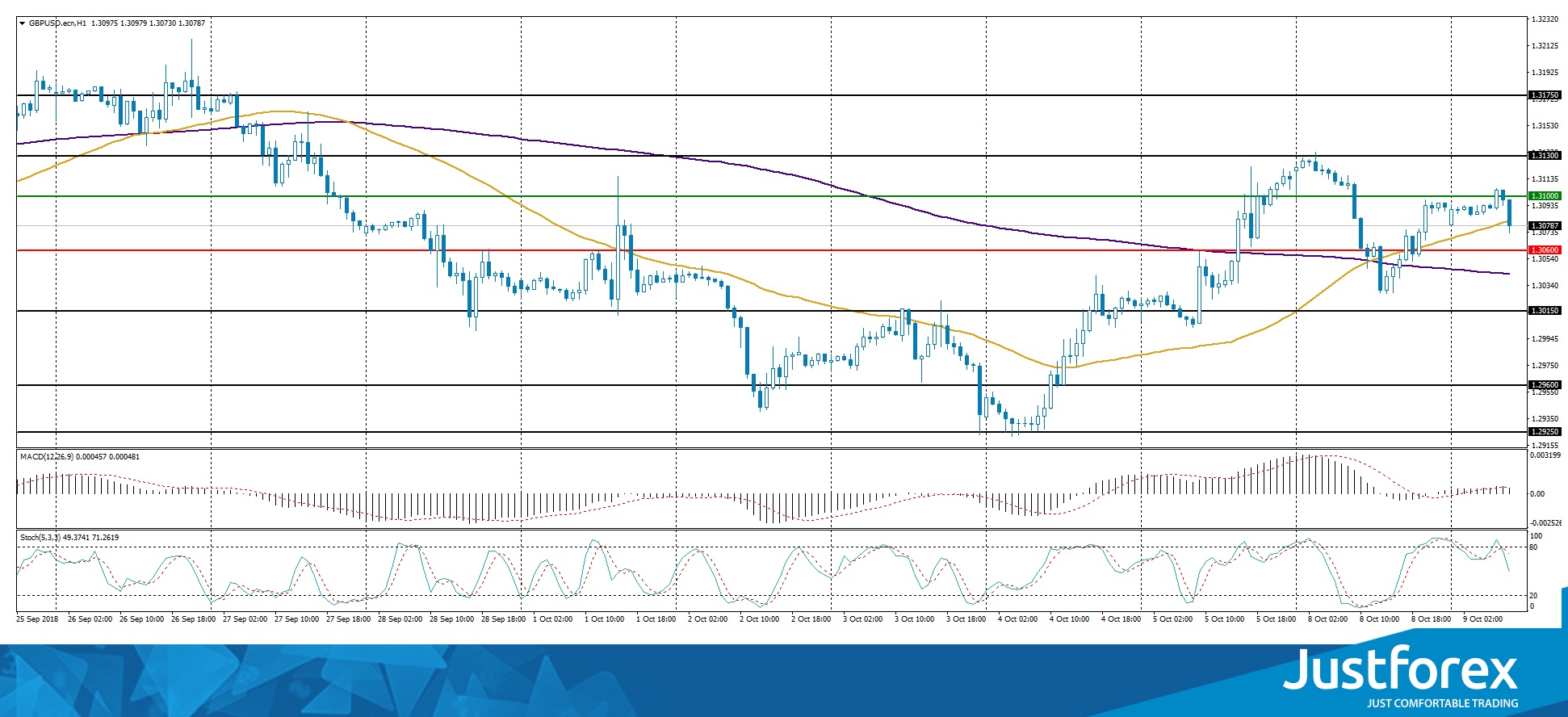Click the 8 Oct 18:00 time label
Image resolution: width=1568 pixels, height=717 pixels.
pyautogui.click(x=1432, y=619)
